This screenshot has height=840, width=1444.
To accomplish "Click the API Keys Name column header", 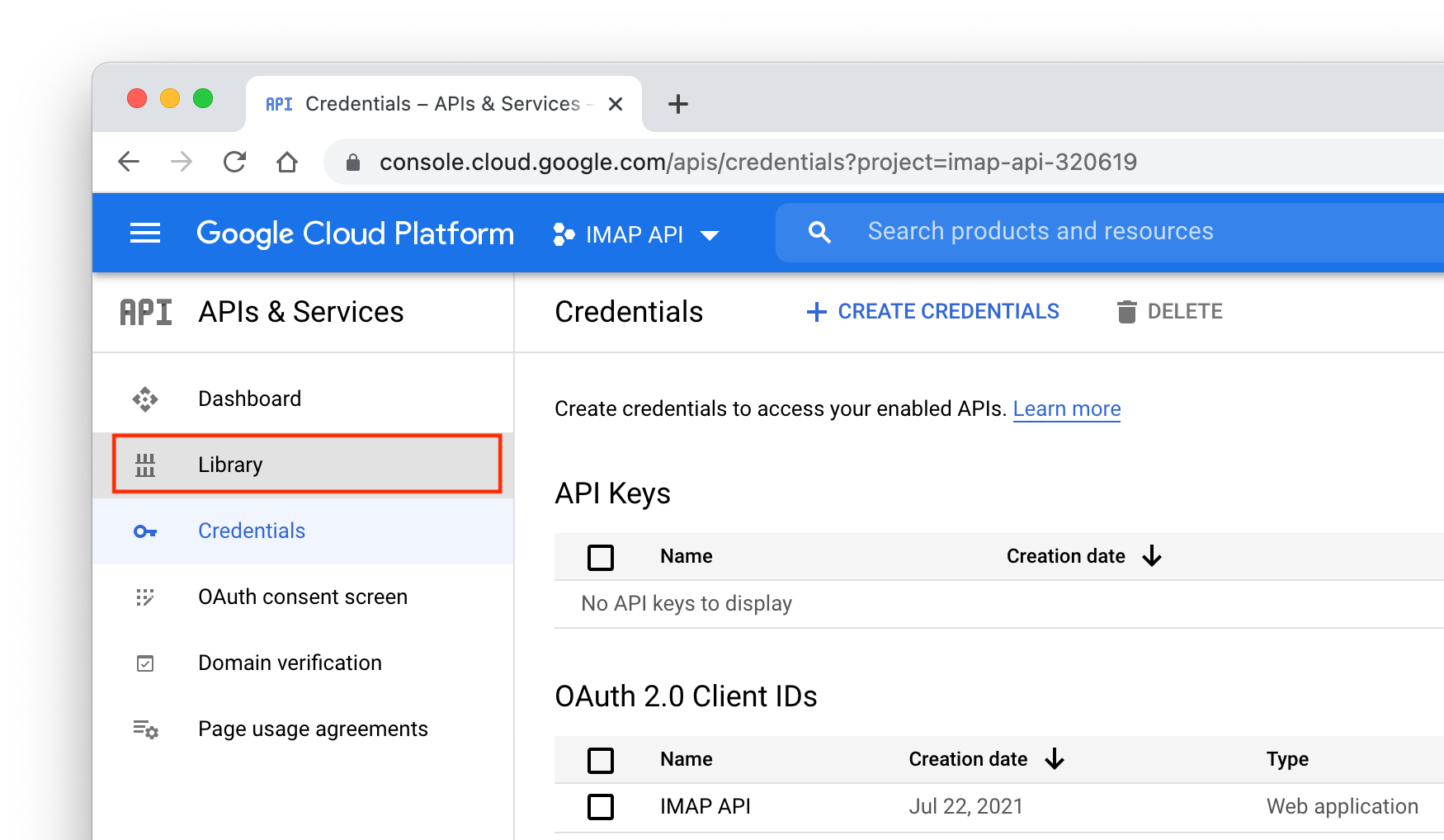I will pos(686,556).
